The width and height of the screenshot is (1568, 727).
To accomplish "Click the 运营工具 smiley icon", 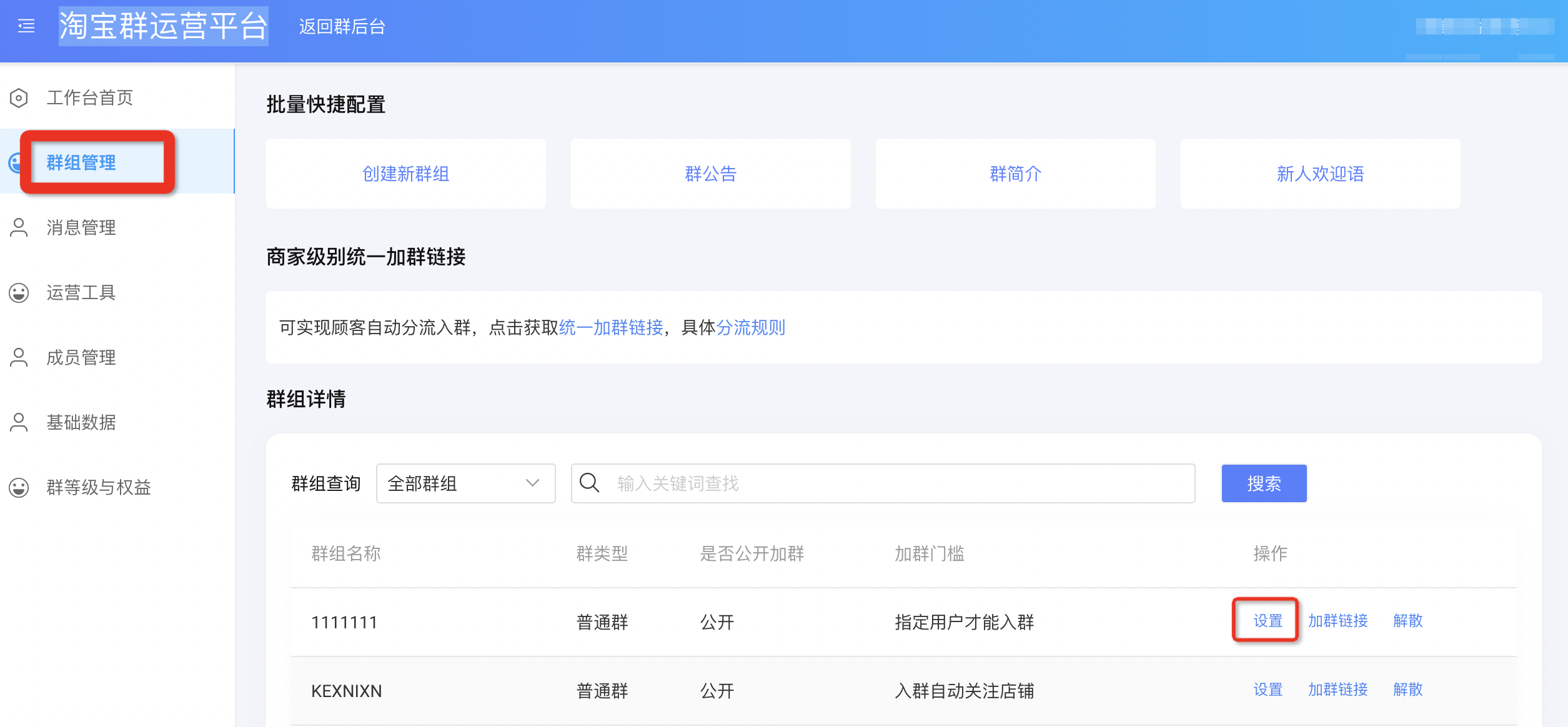I will (19, 292).
